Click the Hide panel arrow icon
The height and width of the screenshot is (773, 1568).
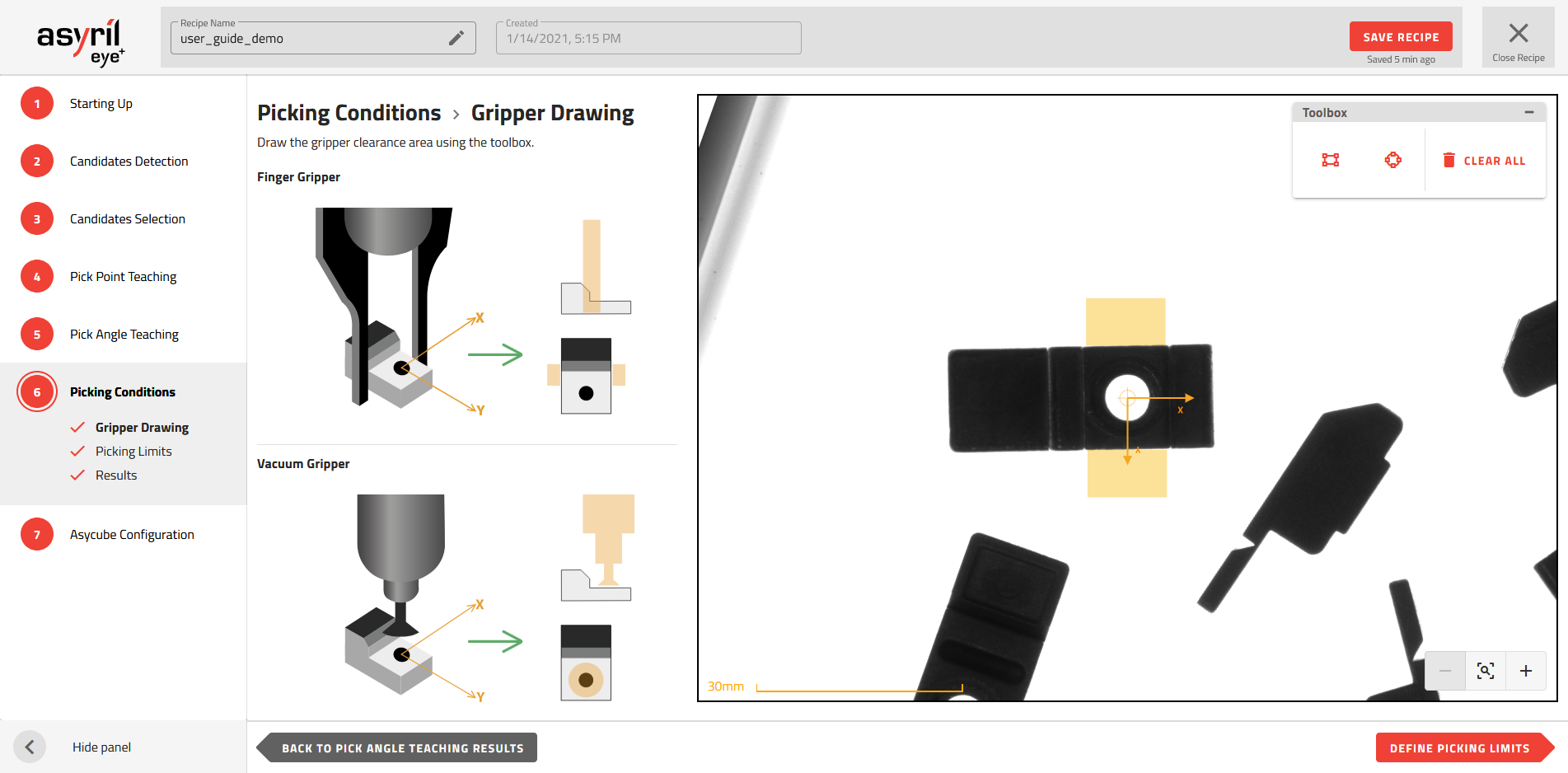pyautogui.click(x=30, y=747)
